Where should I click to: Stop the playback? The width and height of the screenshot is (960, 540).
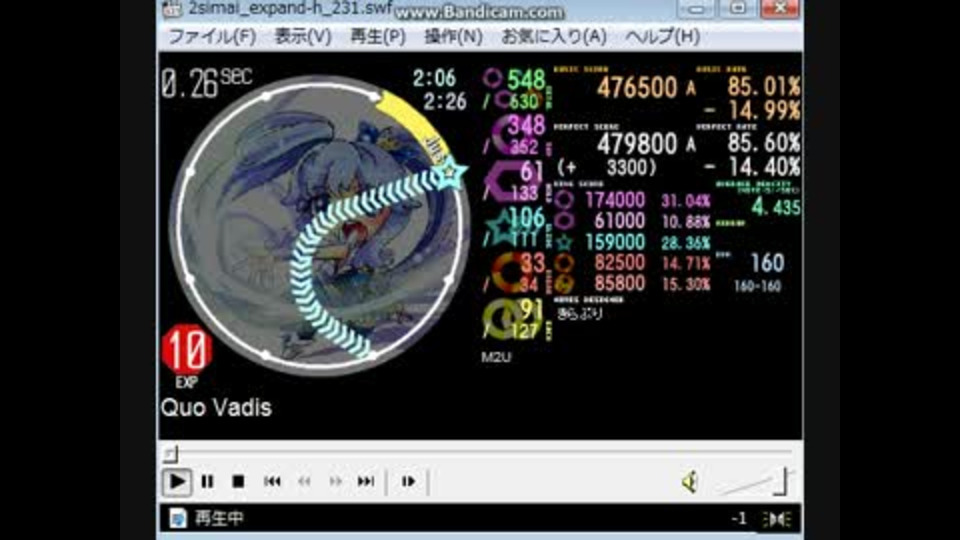click(238, 482)
